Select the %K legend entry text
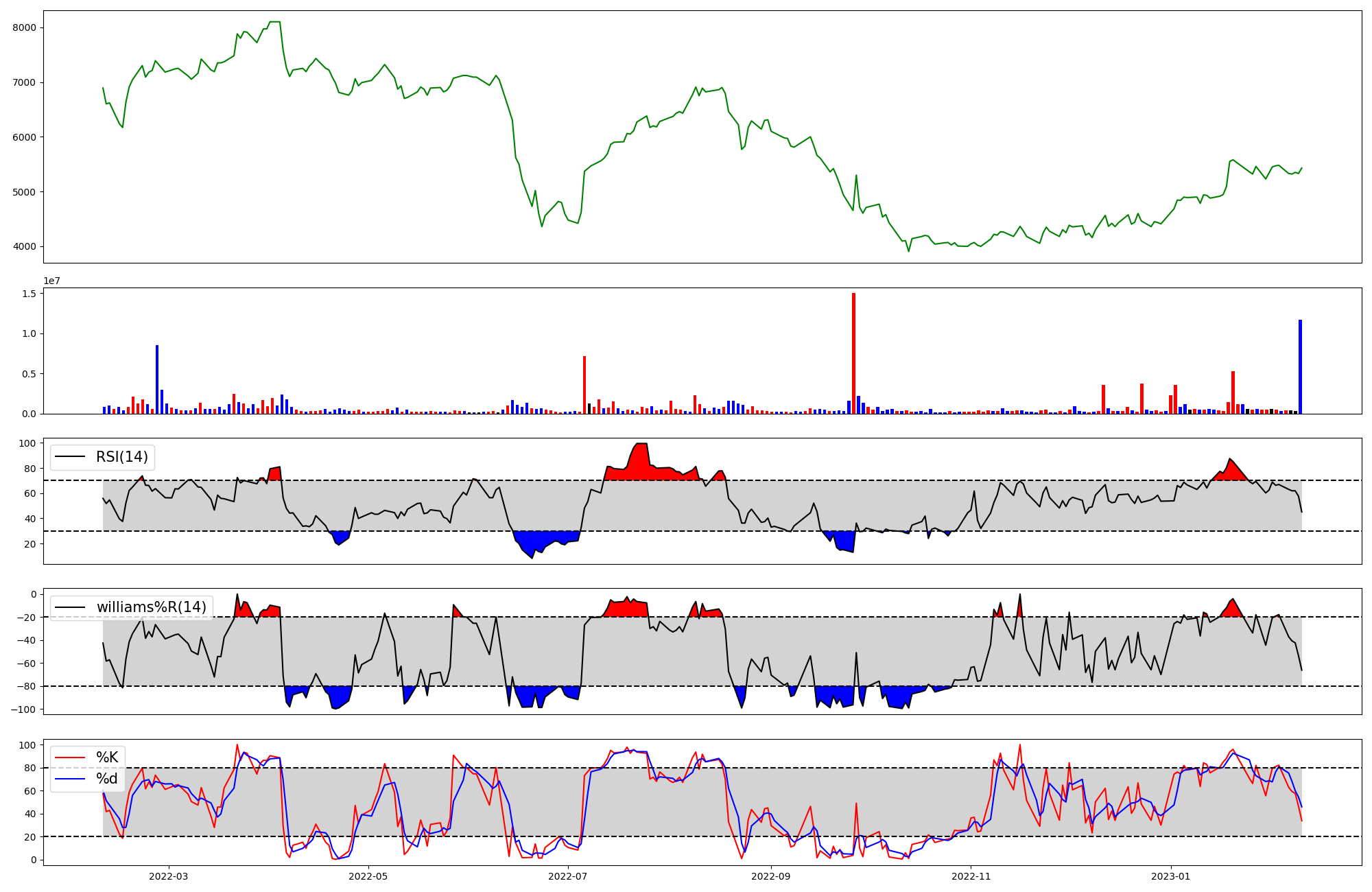This screenshot has height=892, width=1372. [x=107, y=758]
